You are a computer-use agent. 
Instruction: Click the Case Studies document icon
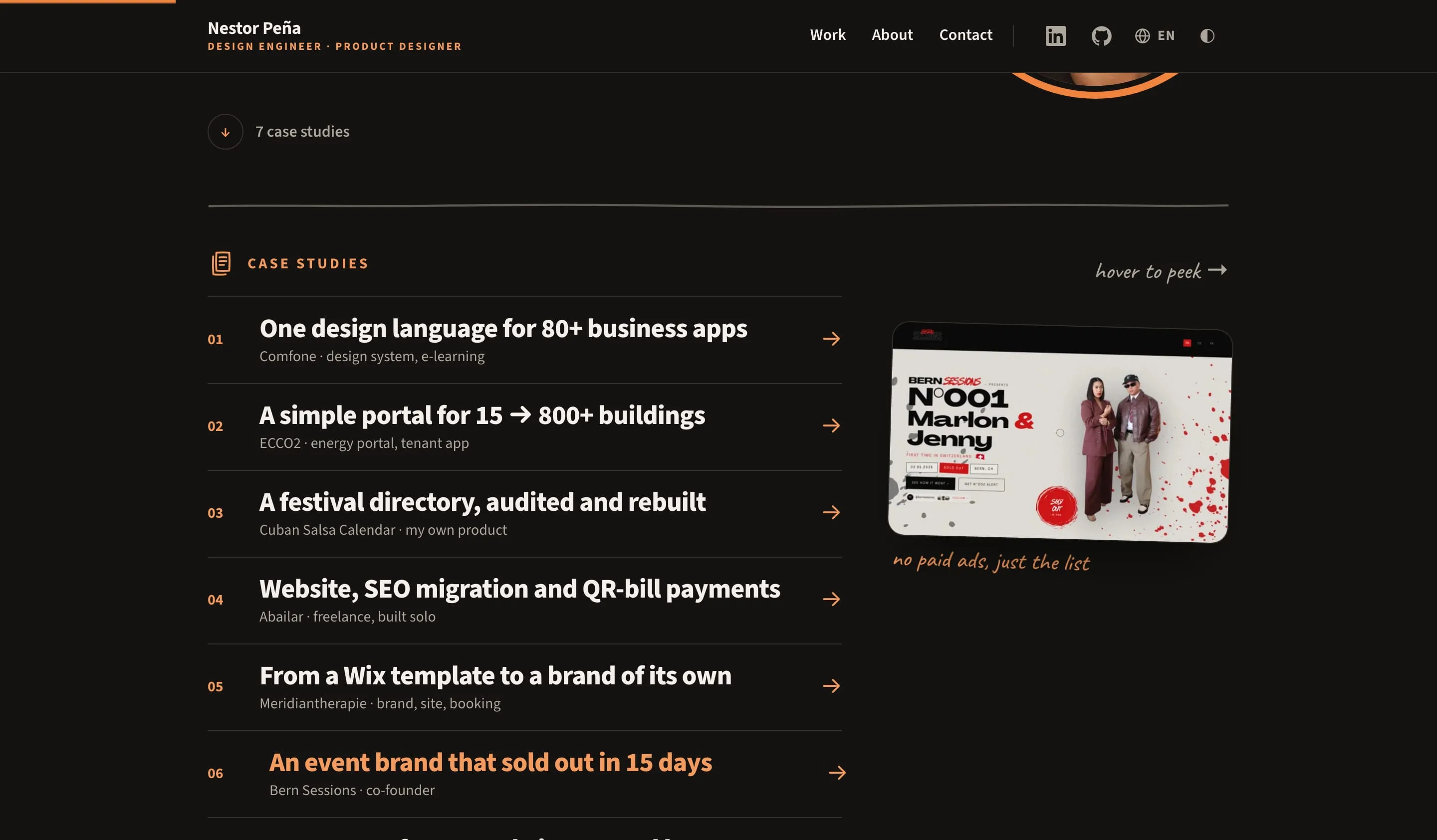point(221,263)
